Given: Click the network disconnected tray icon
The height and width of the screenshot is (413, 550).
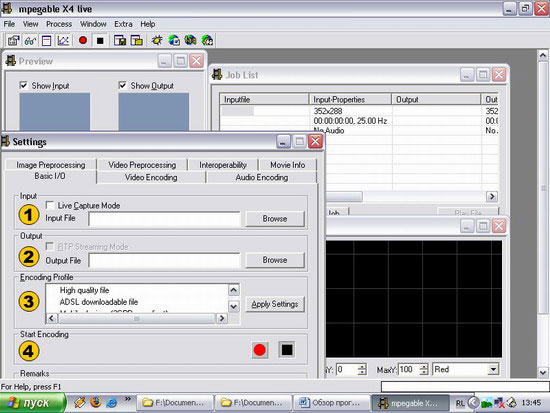Looking at the screenshot, I should pos(499,403).
